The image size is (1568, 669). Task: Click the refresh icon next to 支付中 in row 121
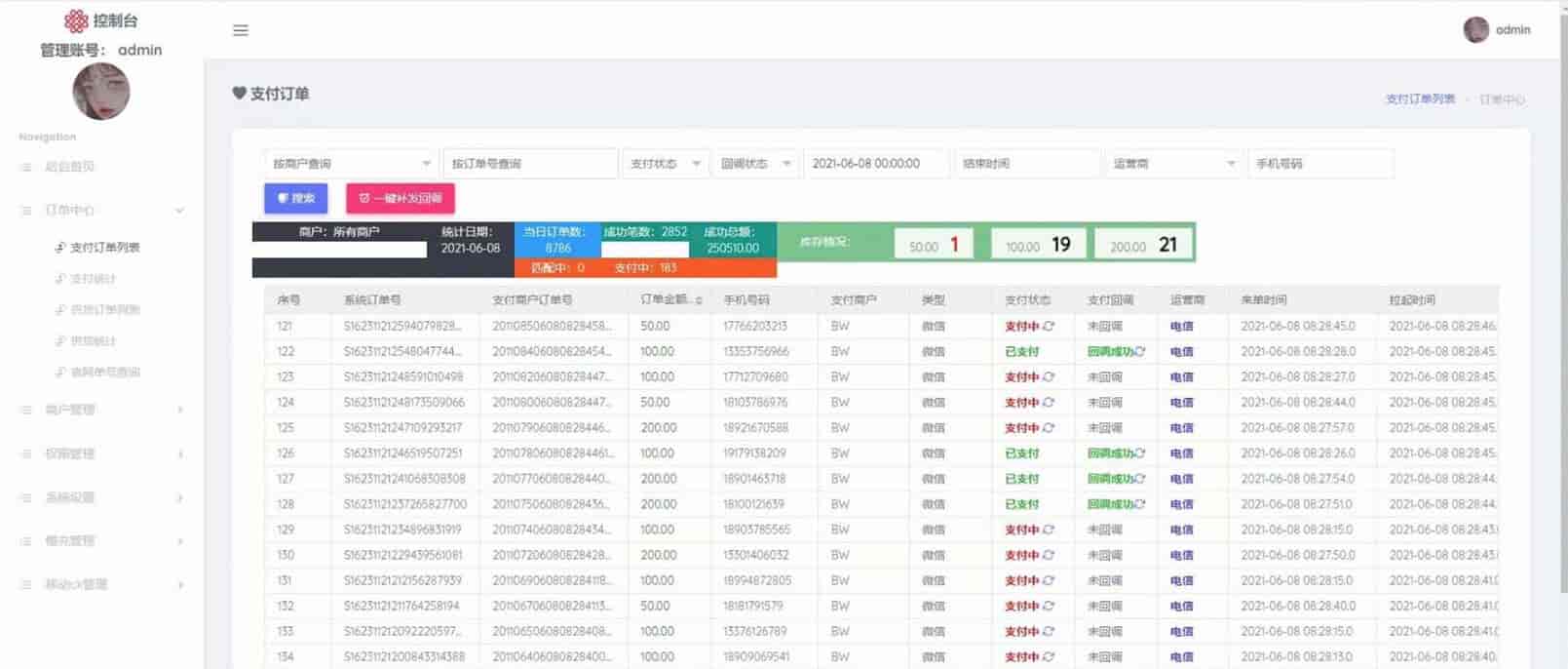coord(1049,327)
